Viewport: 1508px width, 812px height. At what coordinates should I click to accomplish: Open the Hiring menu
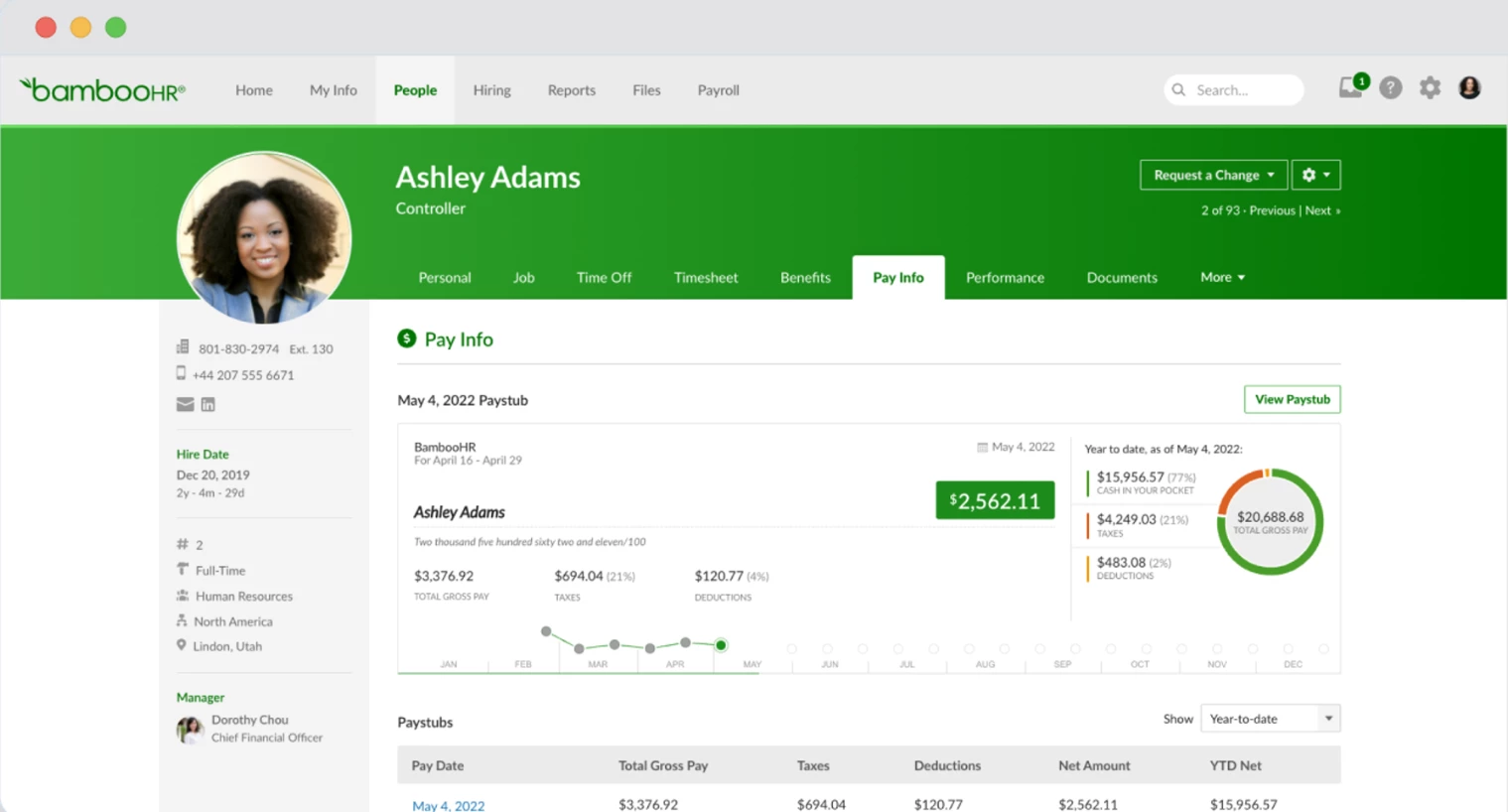492,90
